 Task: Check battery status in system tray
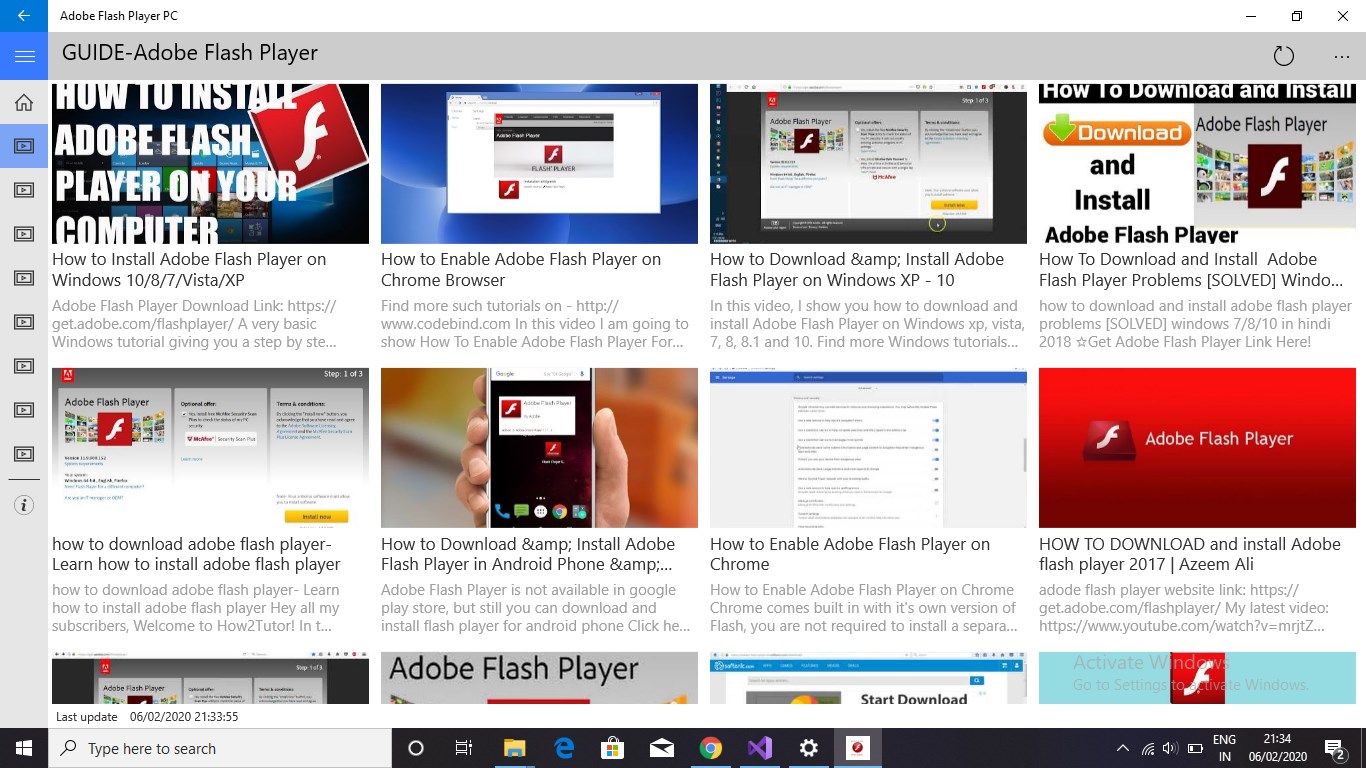pos(1193,748)
